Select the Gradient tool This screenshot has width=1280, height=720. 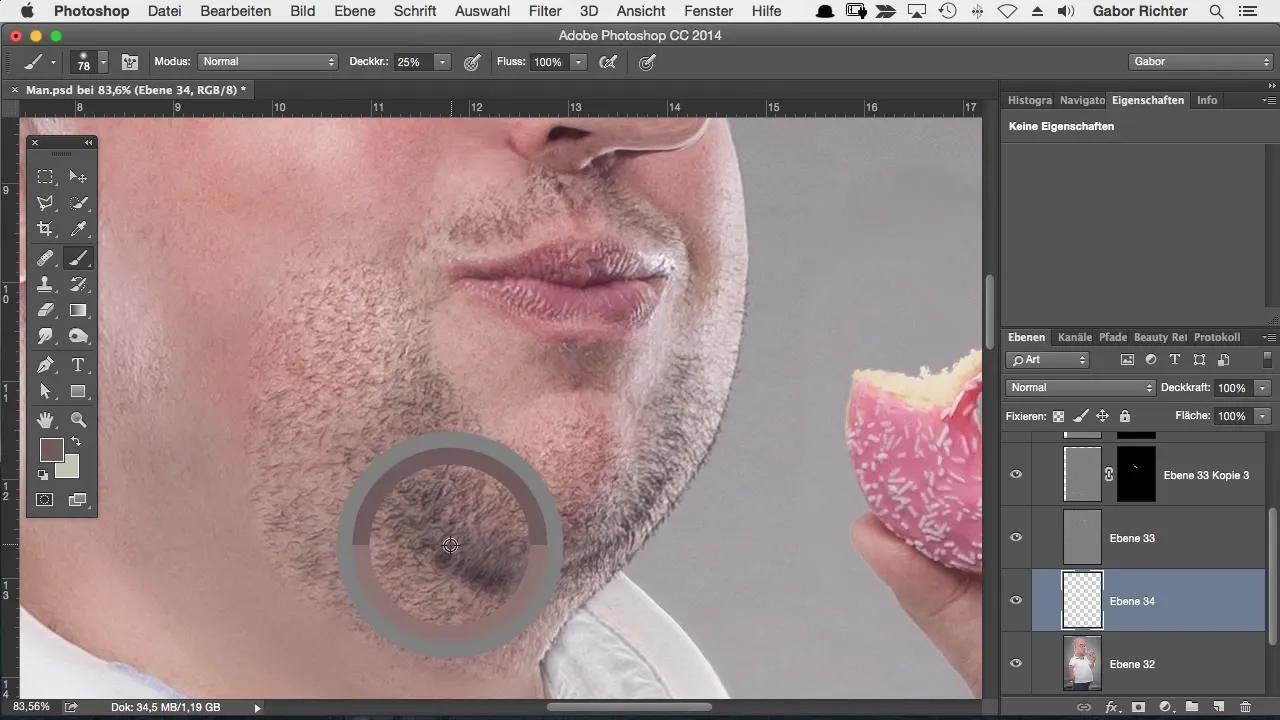pos(78,310)
